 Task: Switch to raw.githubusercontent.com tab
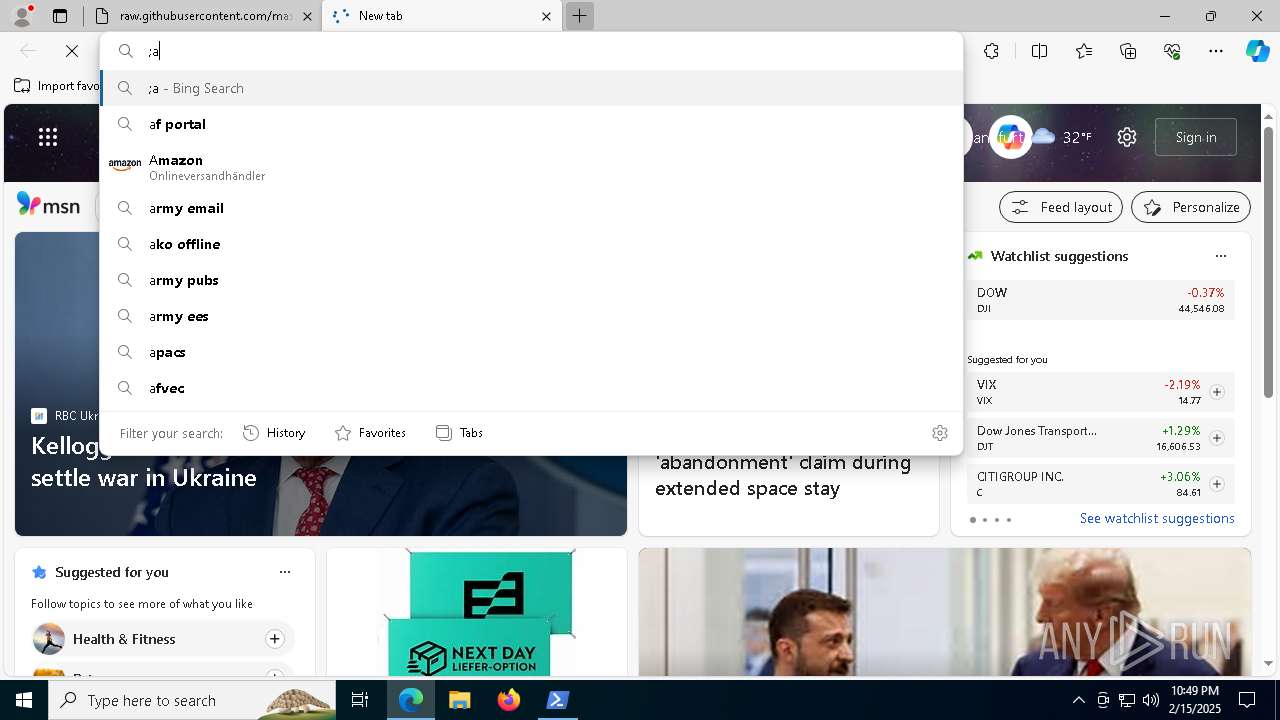(203, 16)
